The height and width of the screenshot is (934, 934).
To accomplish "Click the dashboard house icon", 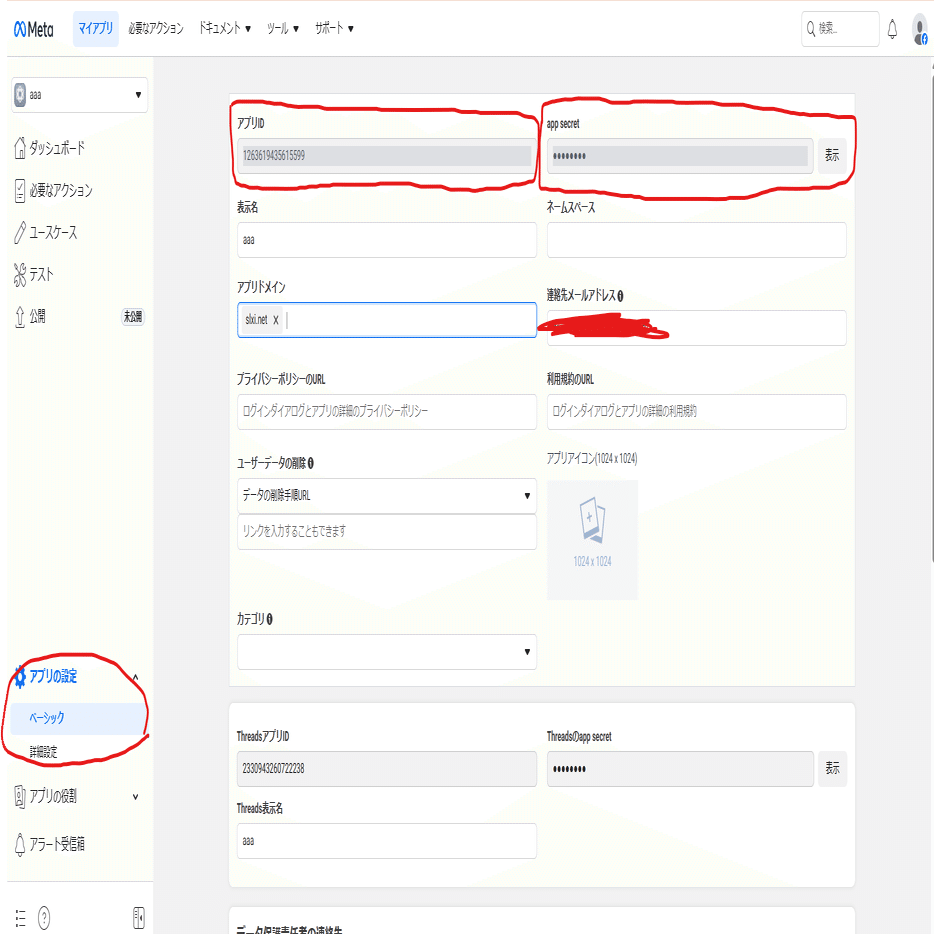I will pos(20,148).
